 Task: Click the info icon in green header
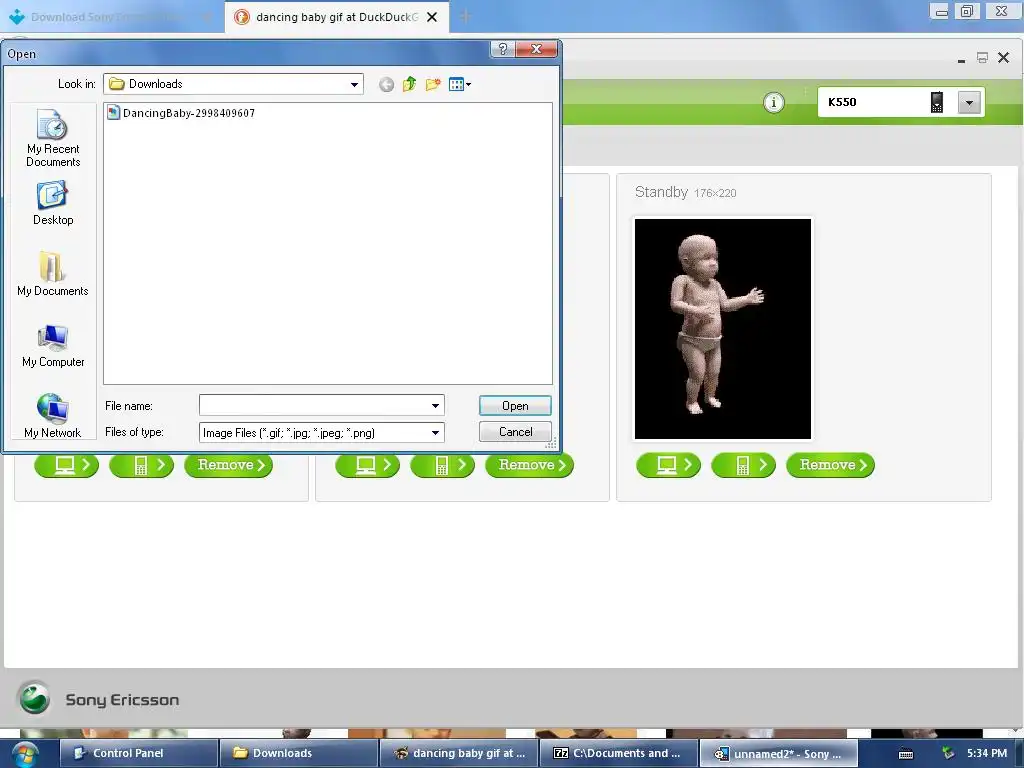(x=774, y=103)
